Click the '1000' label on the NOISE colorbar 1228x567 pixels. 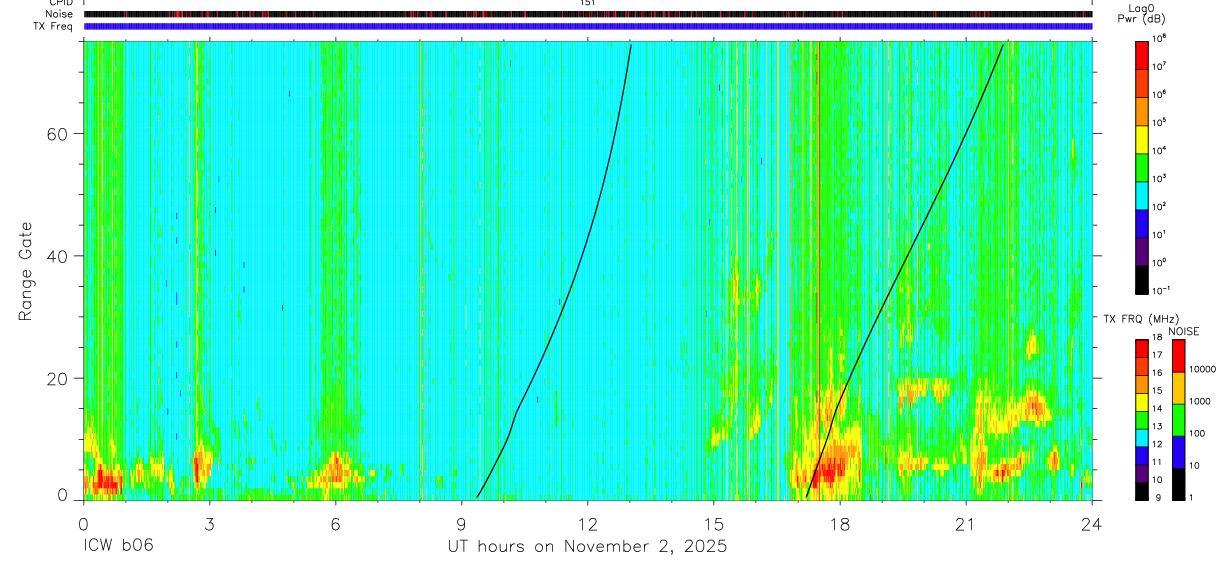(1200, 403)
